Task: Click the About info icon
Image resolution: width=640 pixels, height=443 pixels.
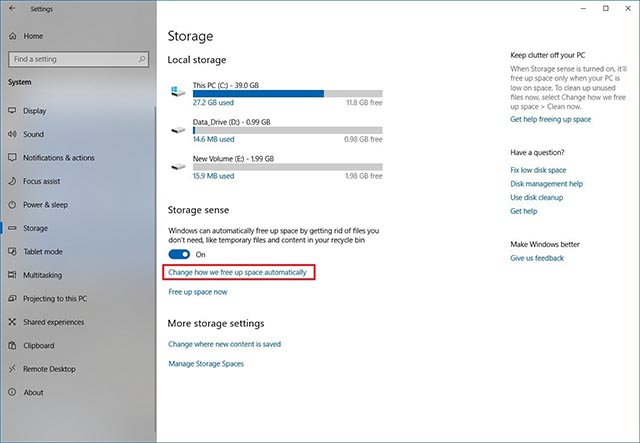Action: (x=12, y=392)
